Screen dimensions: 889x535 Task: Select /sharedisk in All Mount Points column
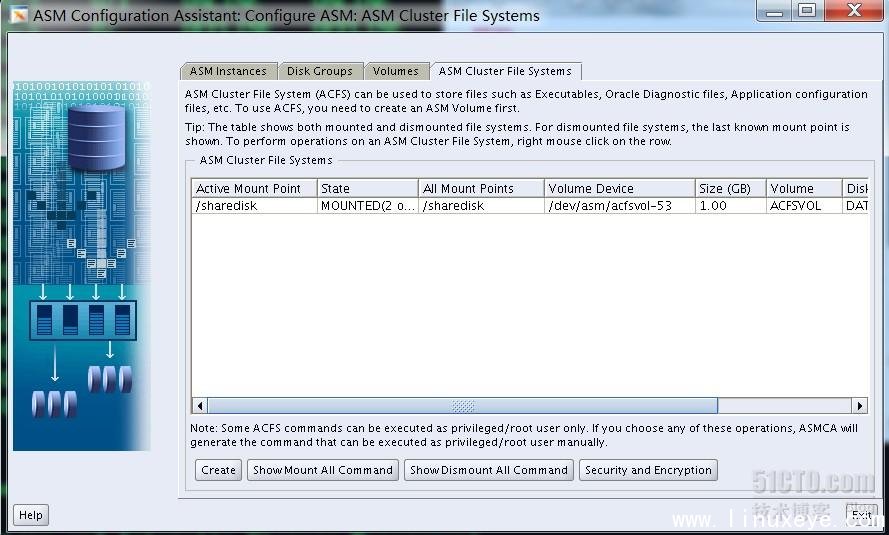(481, 206)
